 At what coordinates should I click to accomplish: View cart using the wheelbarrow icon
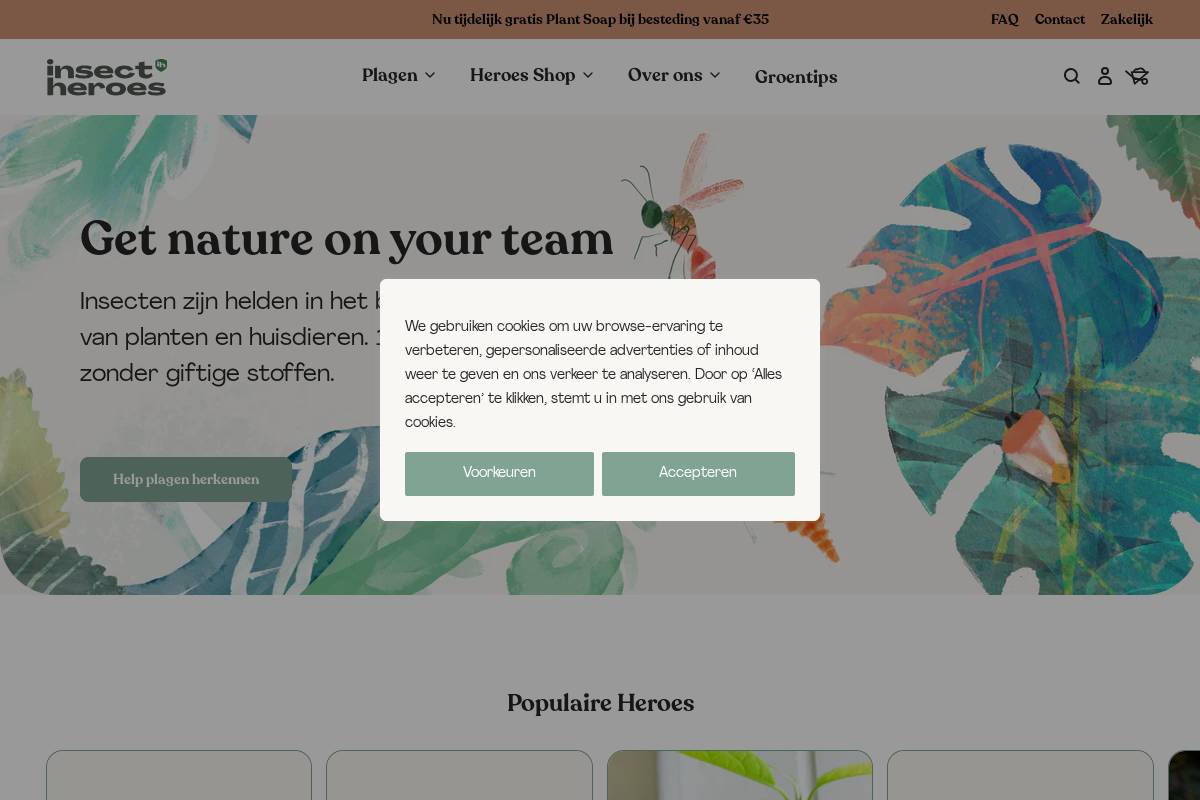click(1137, 76)
